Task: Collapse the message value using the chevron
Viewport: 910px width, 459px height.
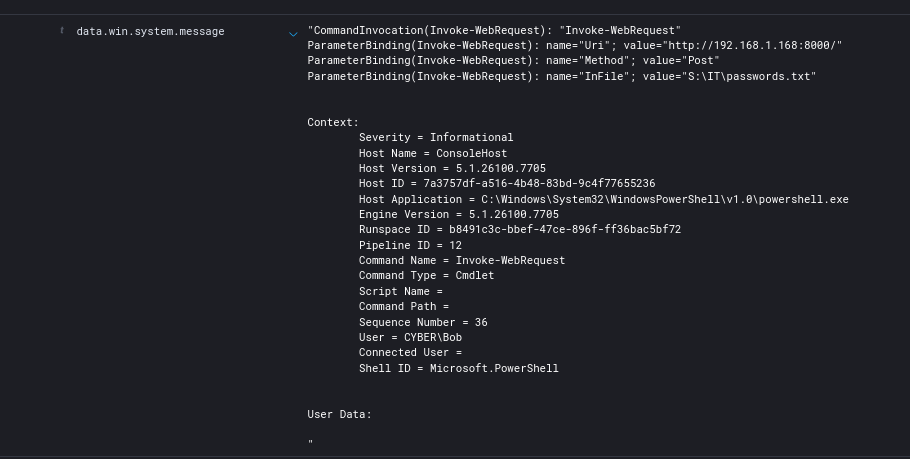Action: pyautogui.click(x=293, y=34)
